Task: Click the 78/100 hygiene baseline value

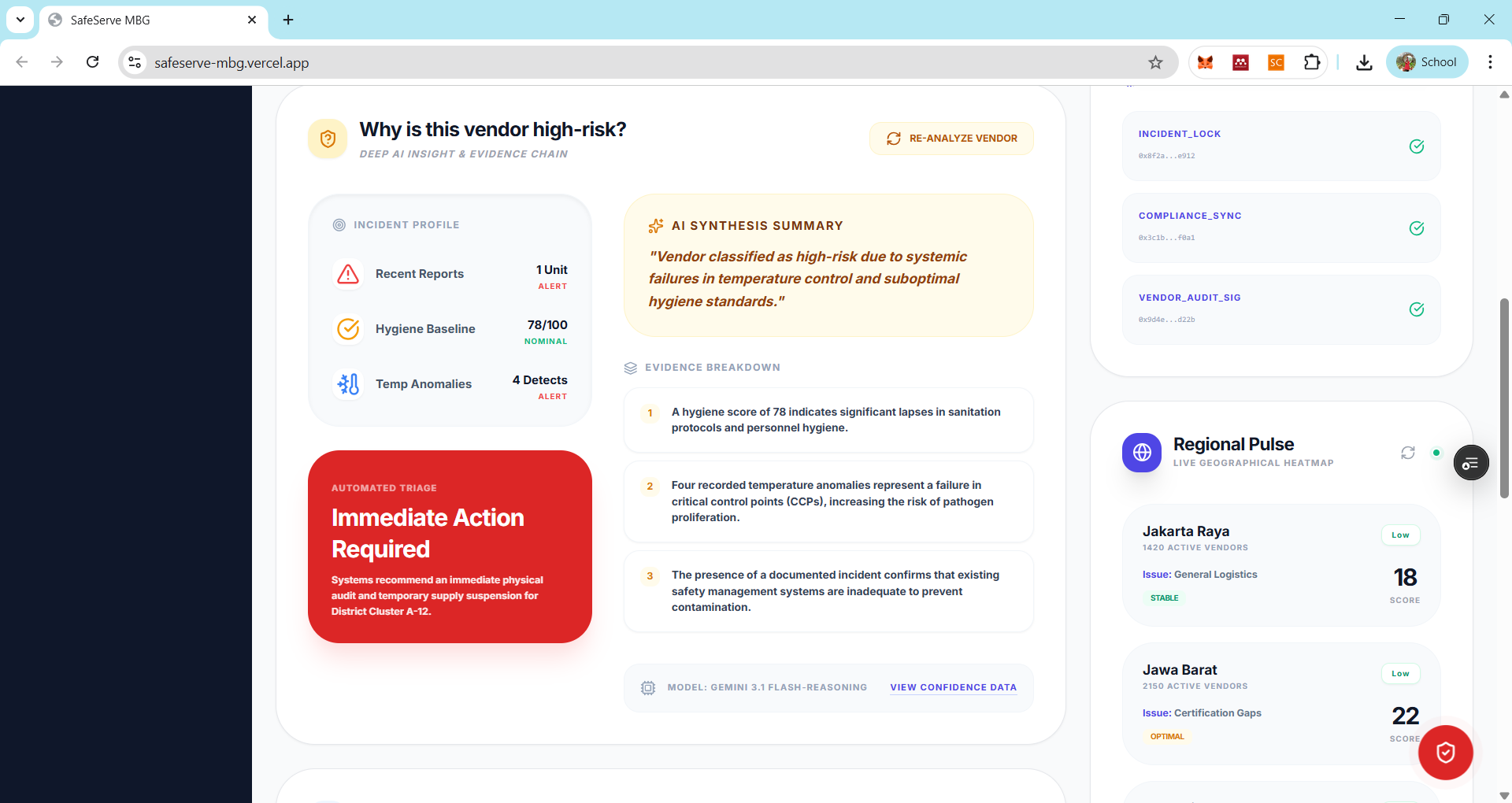Action: [x=547, y=325]
